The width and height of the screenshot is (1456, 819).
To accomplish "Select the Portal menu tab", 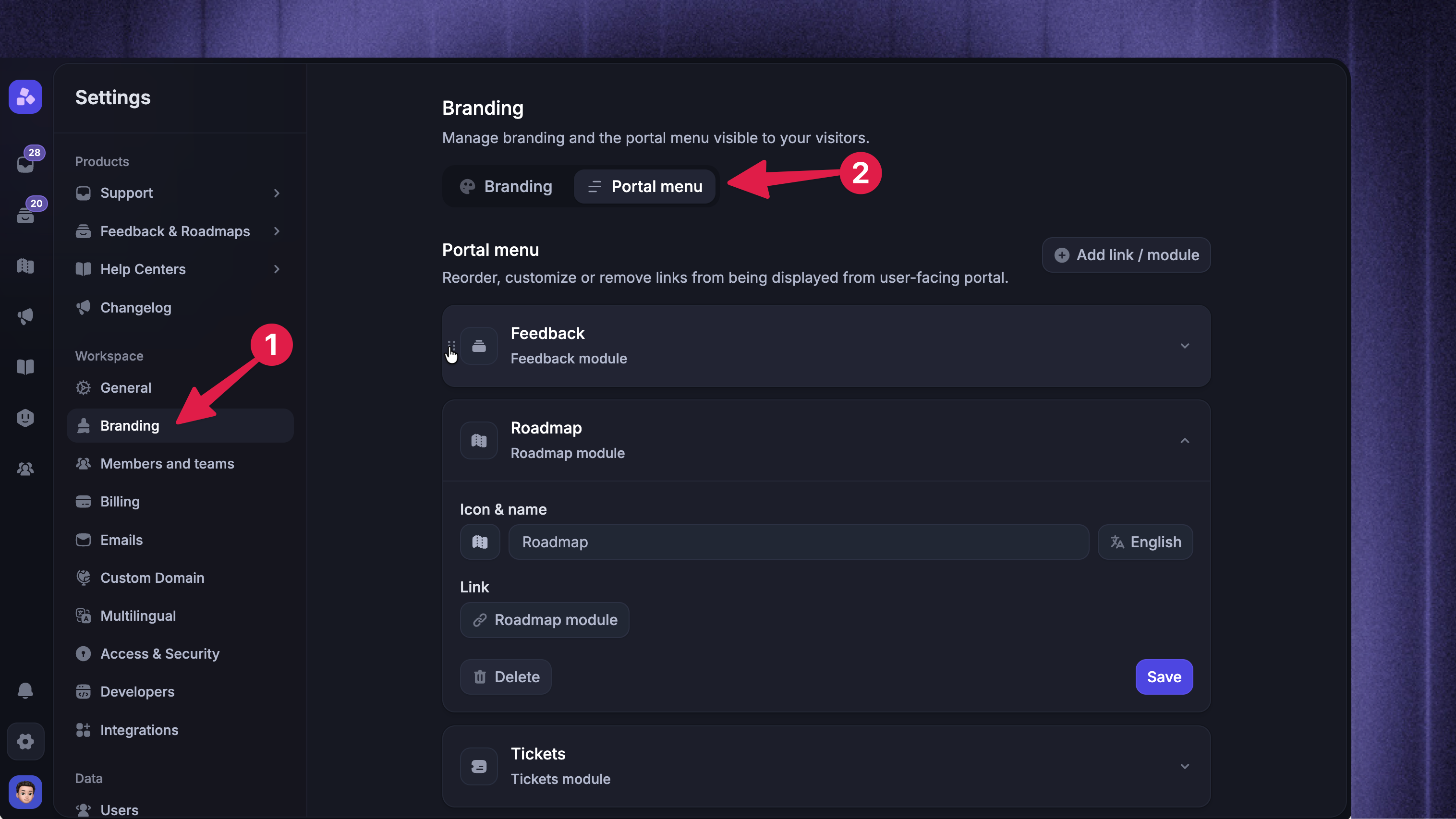I will pyautogui.click(x=645, y=187).
